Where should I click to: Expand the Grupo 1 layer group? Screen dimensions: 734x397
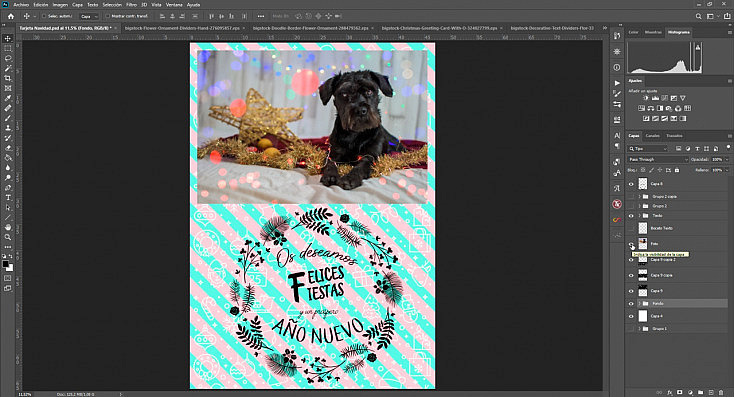pyautogui.click(x=639, y=329)
